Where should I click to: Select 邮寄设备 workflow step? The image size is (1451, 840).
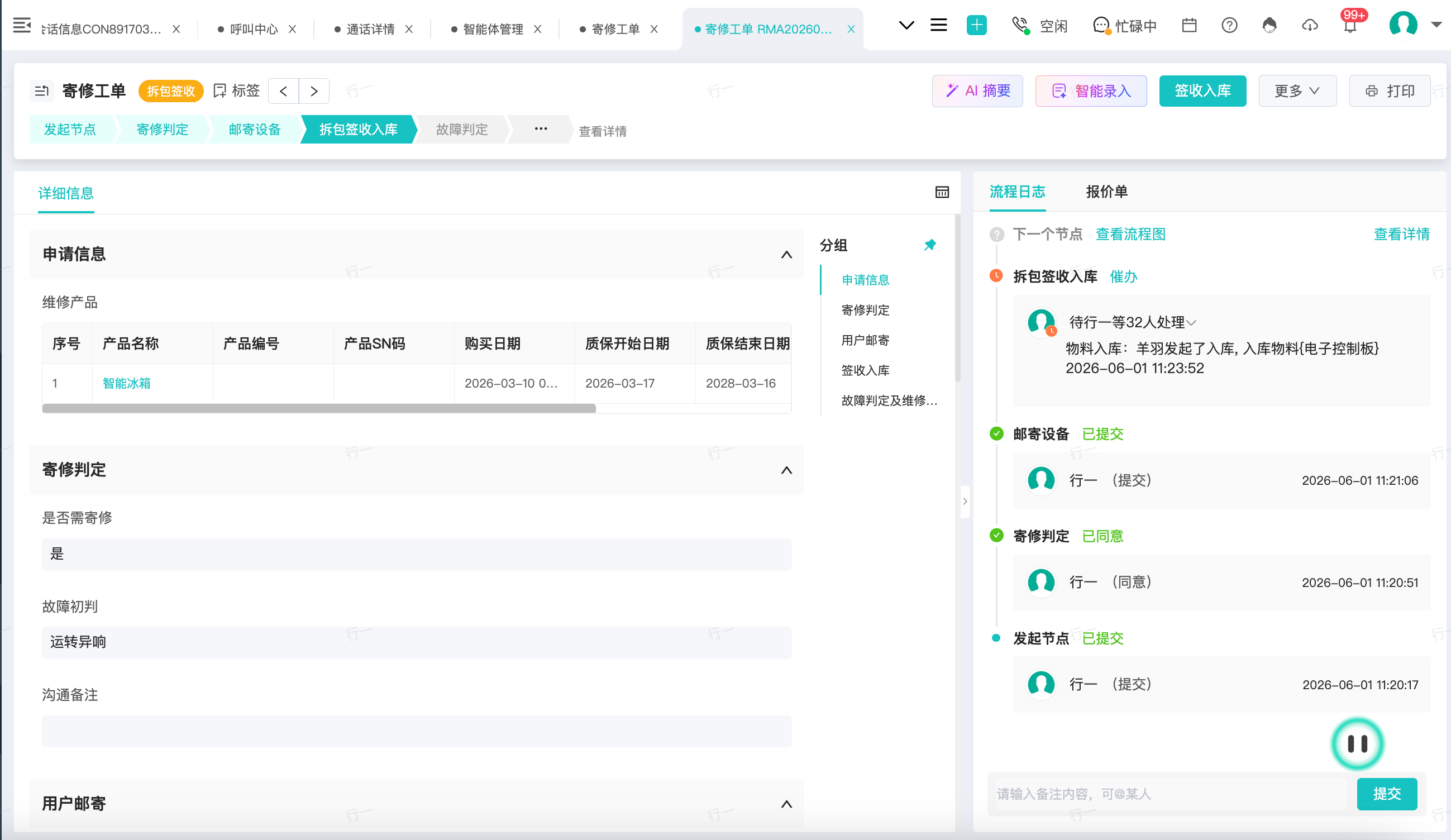255,130
